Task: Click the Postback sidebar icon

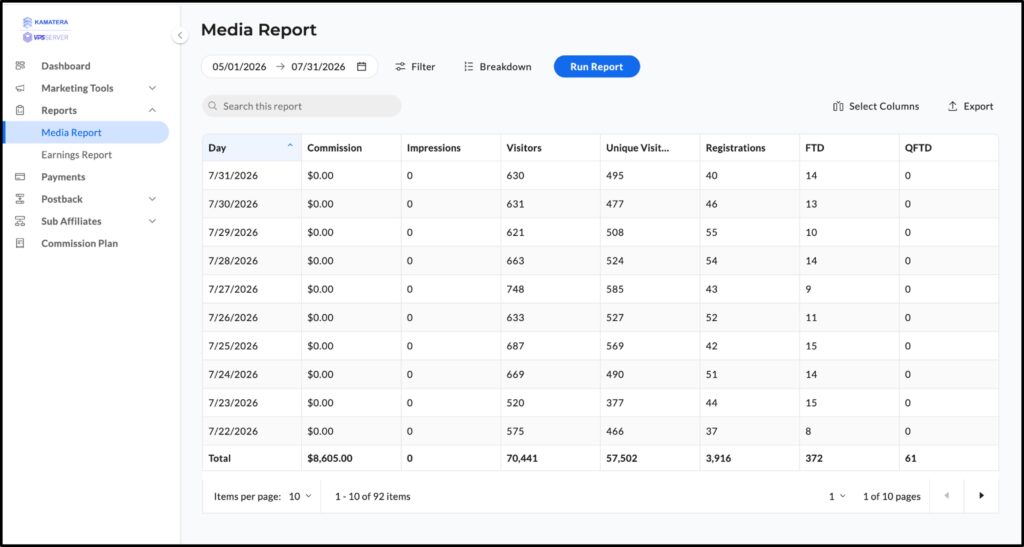Action: coord(20,199)
